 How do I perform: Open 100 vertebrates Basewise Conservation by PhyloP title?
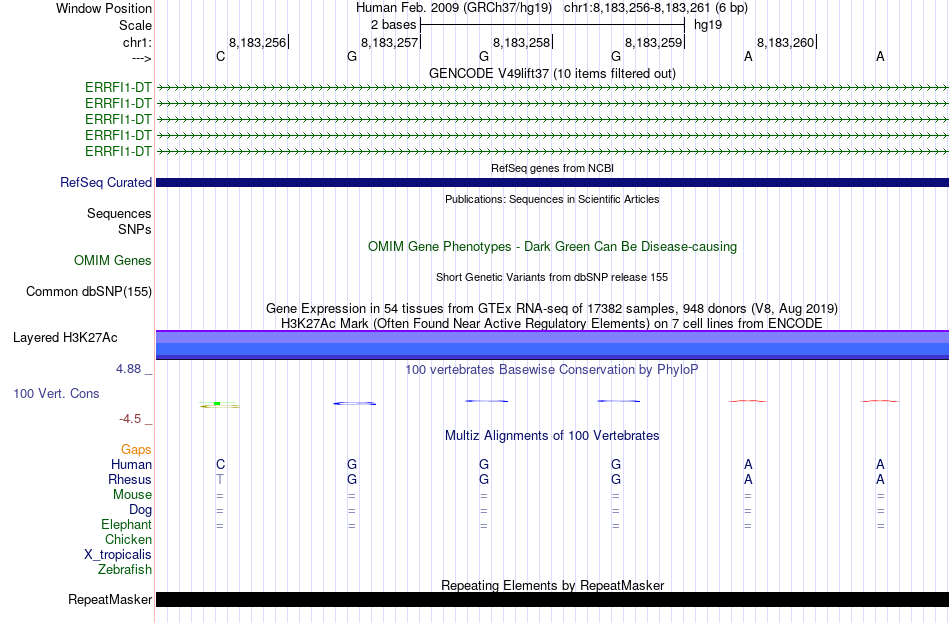click(x=552, y=369)
